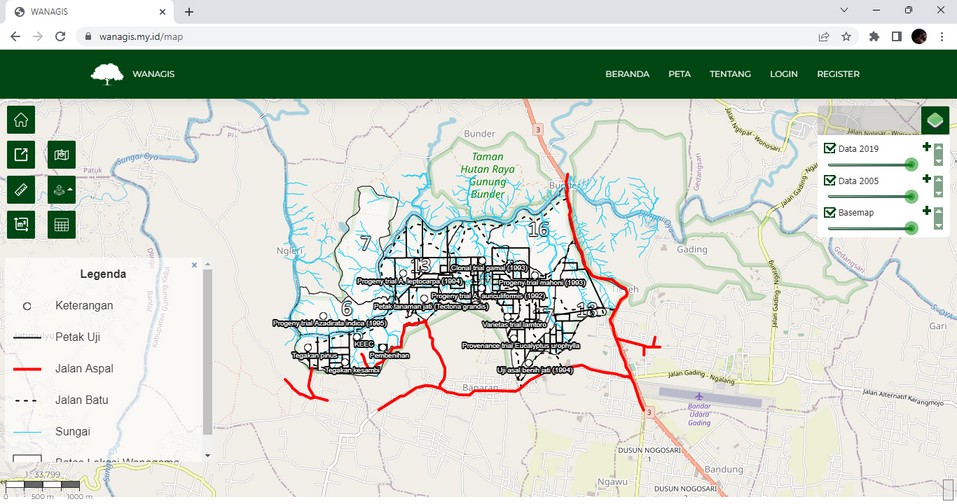Toggle the layers panel icon
Viewport: 957px width, 504px height.
(935, 120)
